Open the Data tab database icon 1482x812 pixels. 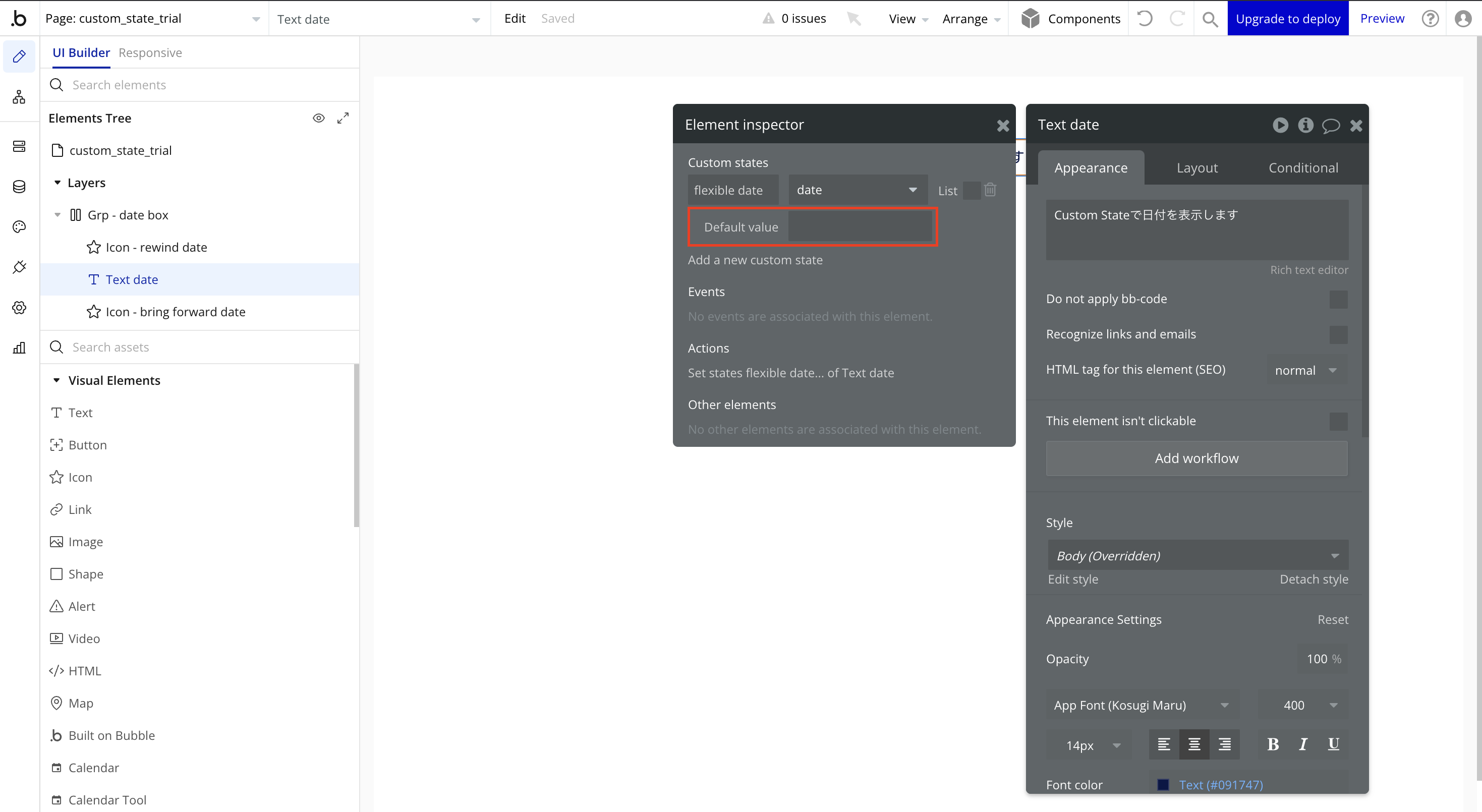point(19,186)
